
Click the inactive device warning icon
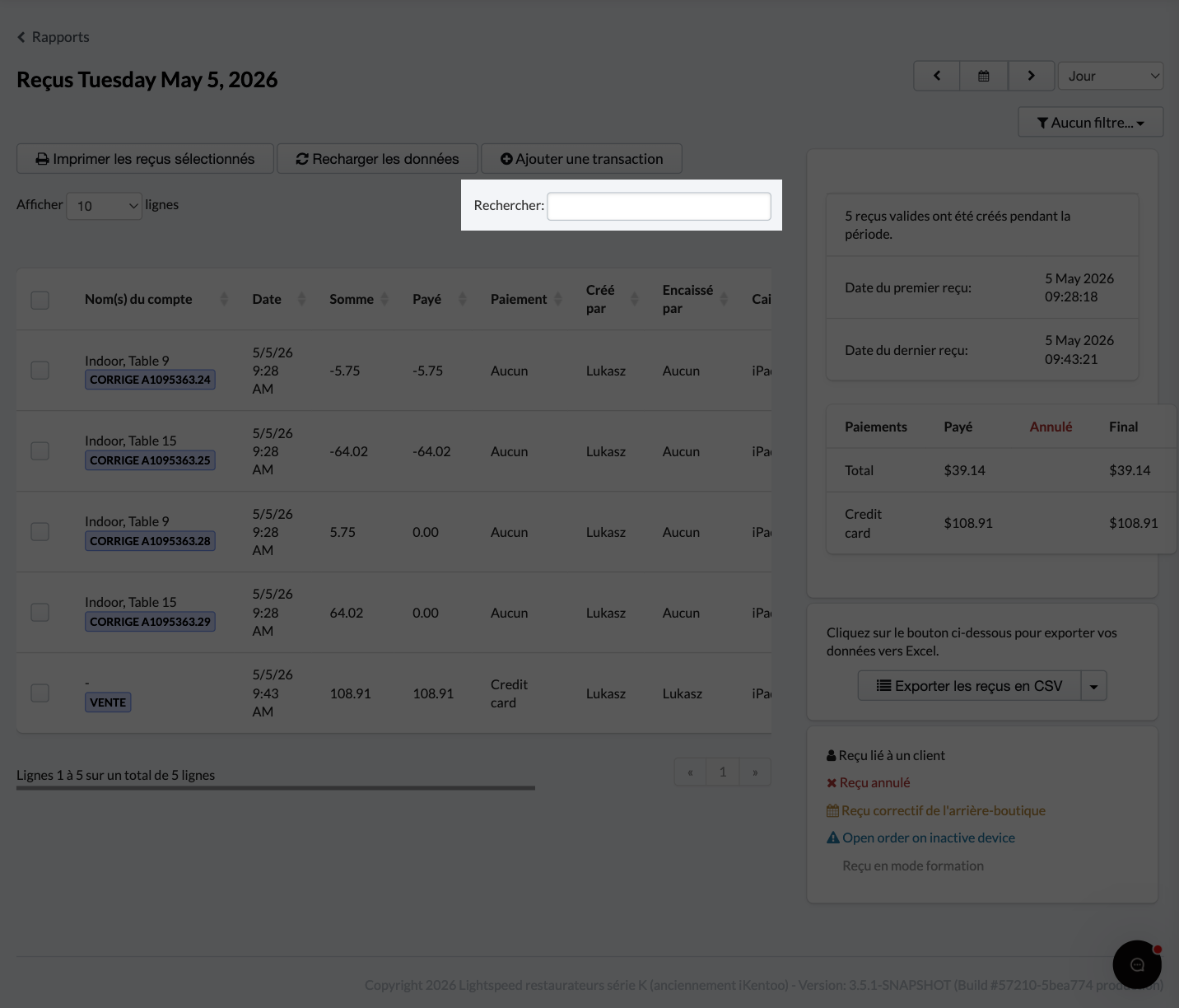833,838
